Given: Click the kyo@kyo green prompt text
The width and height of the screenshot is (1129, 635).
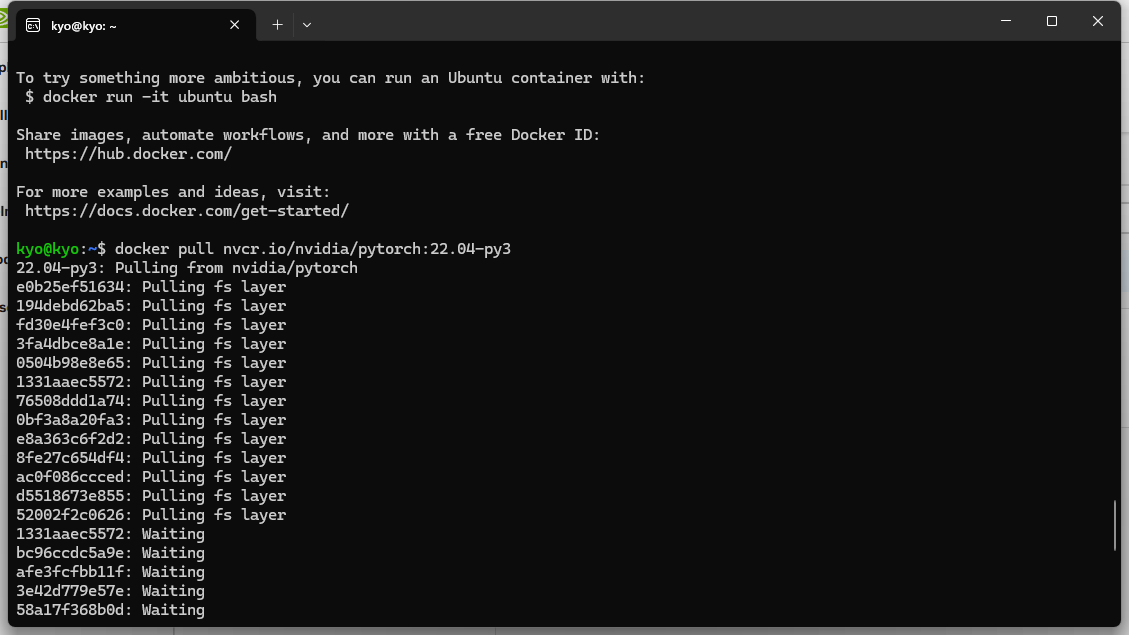Looking at the screenshot, I should 48,249.
